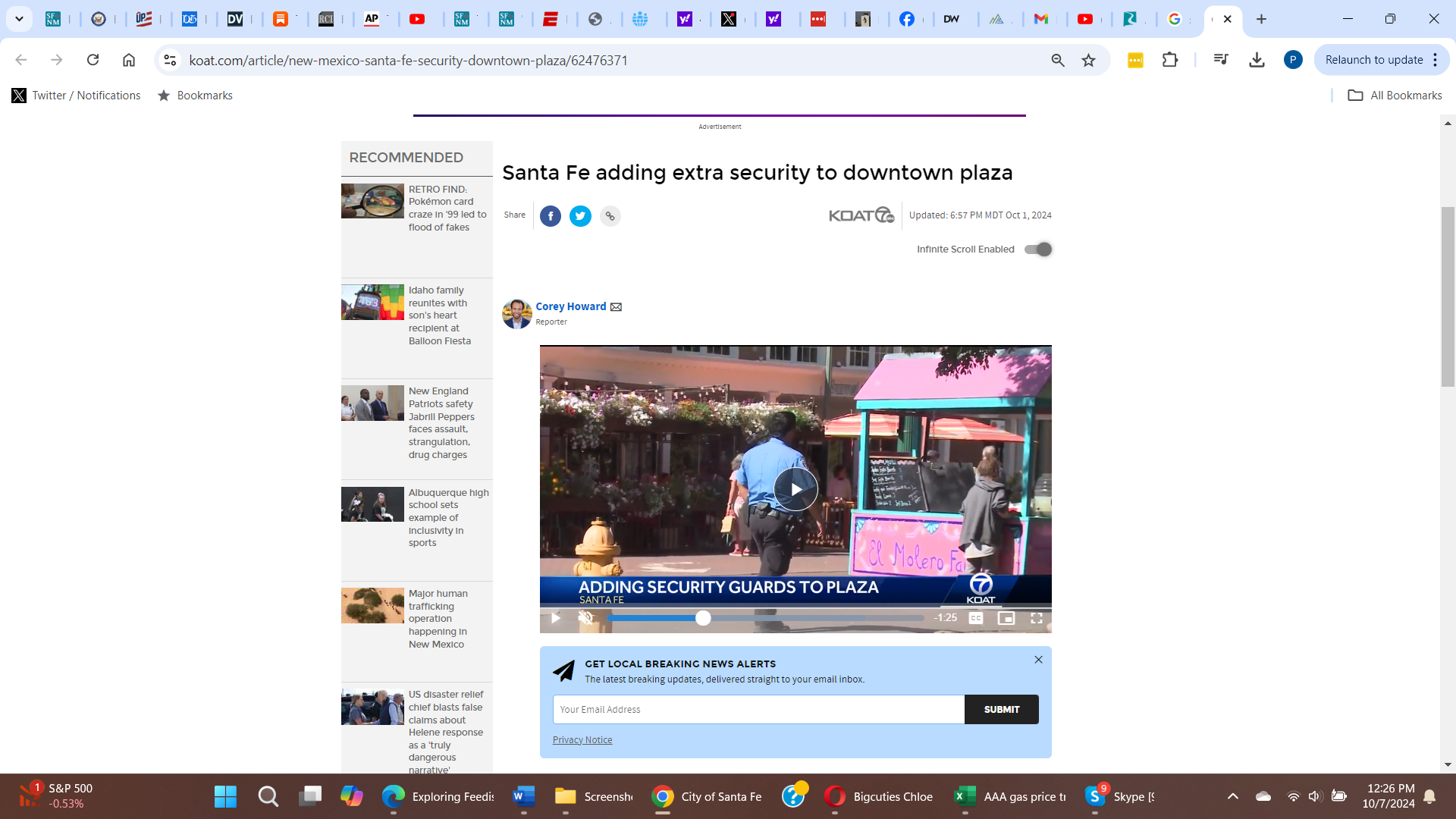Viewport: 1456px width, 819px height.
Task: Click the video progress slider handle
Action: [x=703, y=618]
